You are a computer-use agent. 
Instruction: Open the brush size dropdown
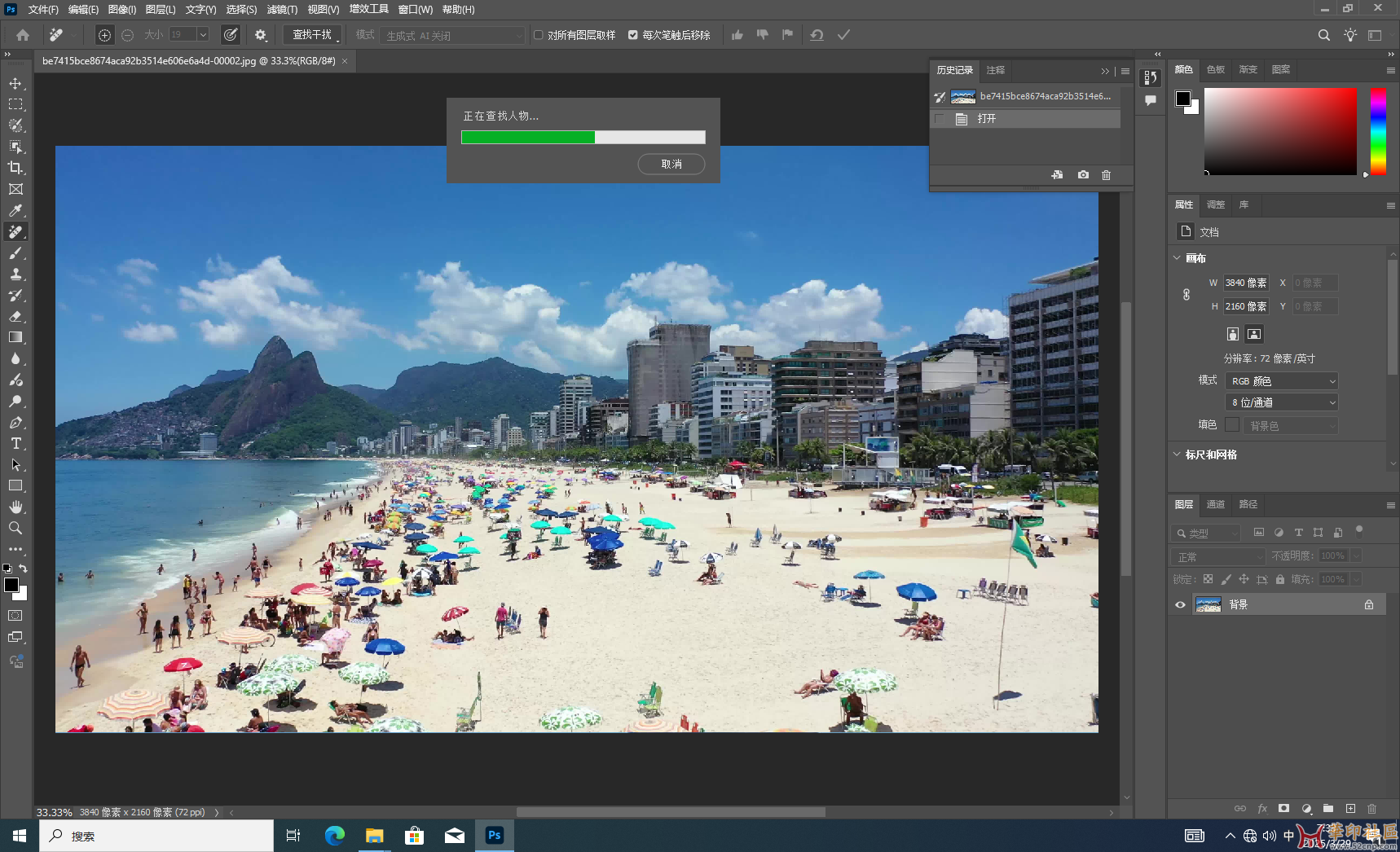coord(203,35)
